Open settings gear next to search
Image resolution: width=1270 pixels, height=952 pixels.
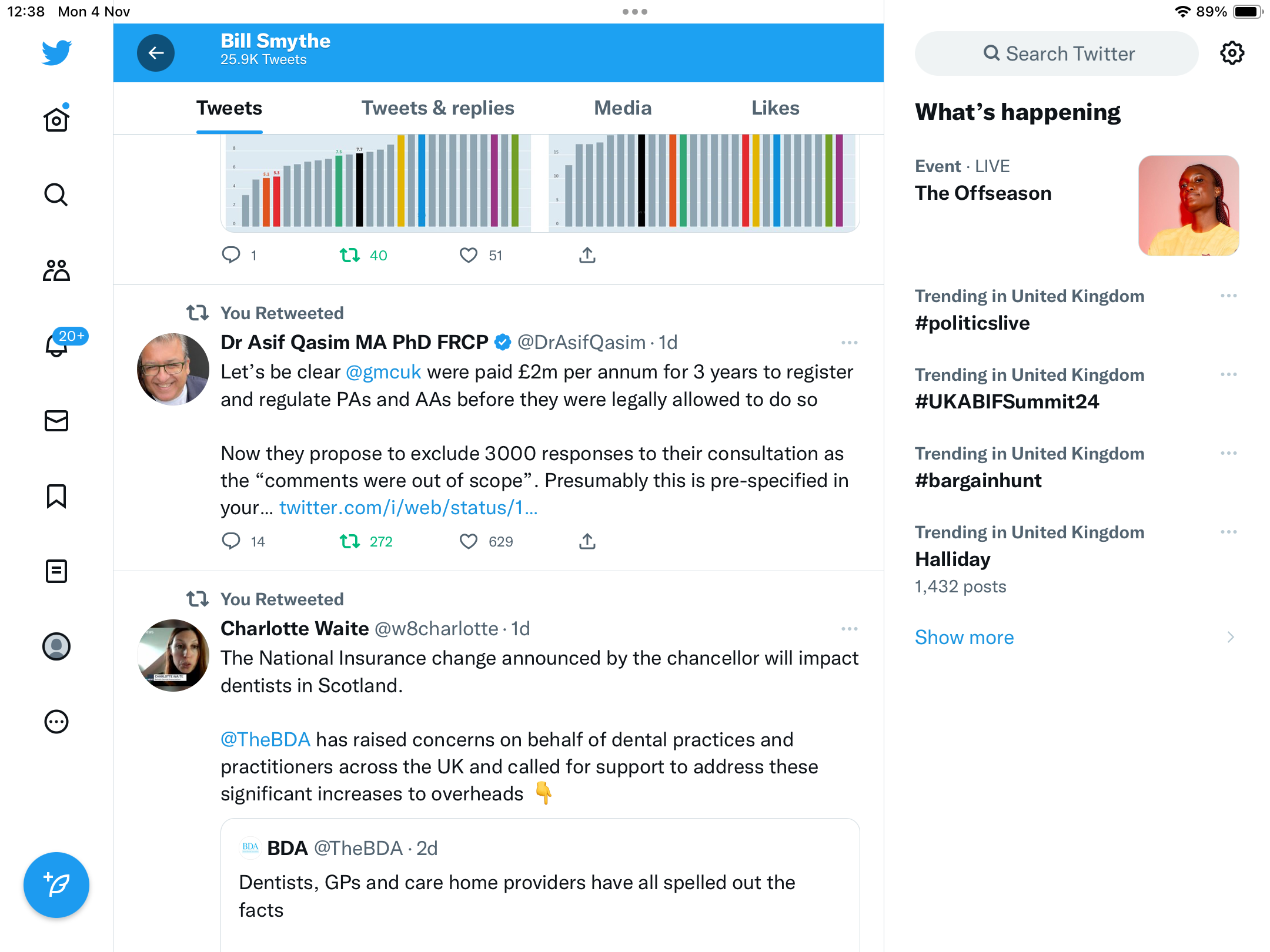1232,53
